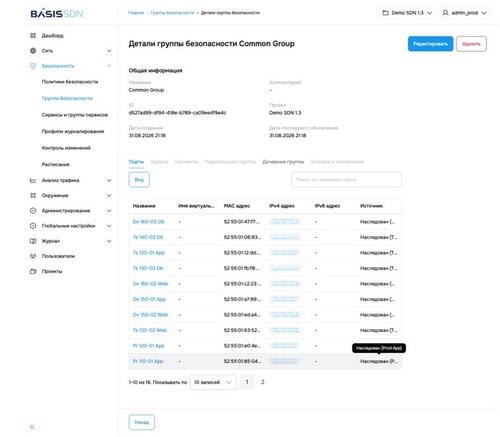Expand the Глобальные настройки chevron
500x437 pixels.
coord(109,226)
